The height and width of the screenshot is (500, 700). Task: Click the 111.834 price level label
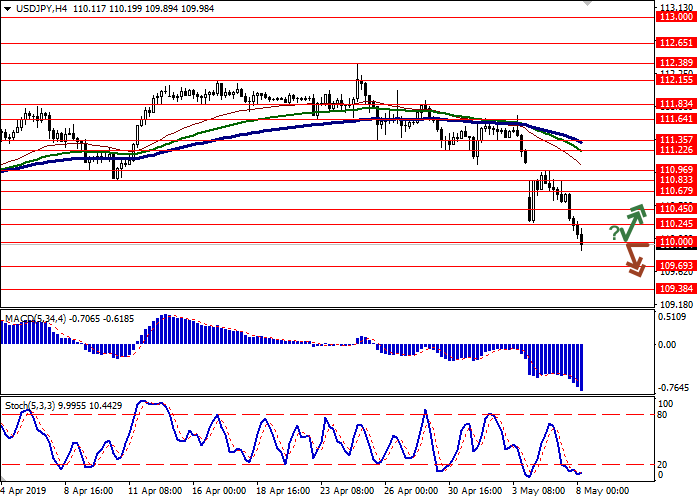[x=676, y=103]
